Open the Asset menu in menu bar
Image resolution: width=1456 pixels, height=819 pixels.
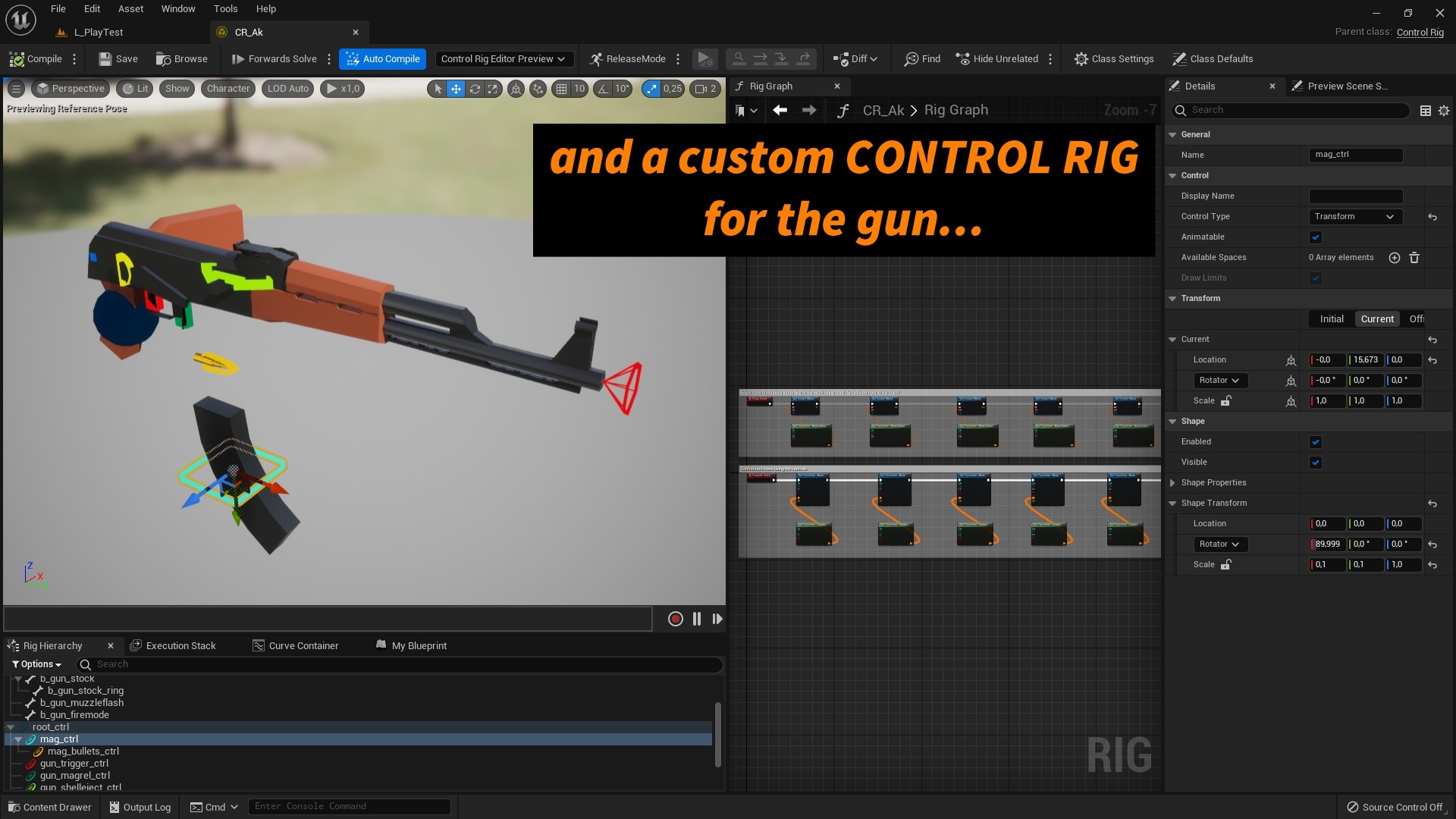coord(130,10)
